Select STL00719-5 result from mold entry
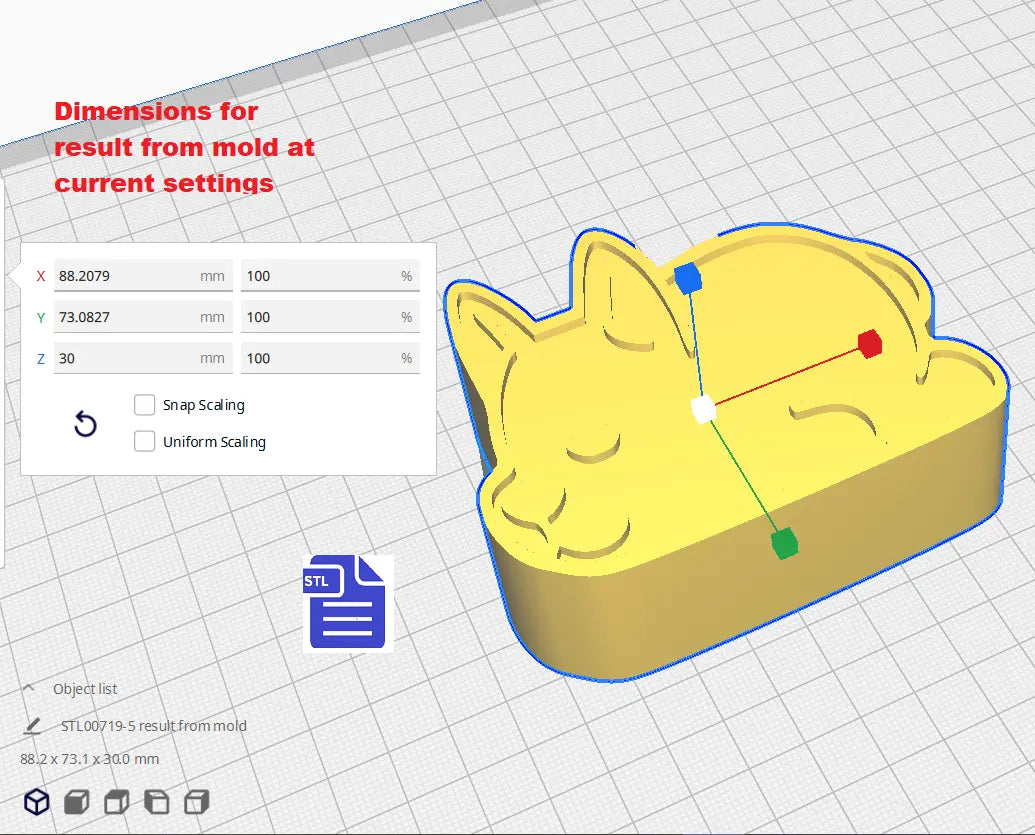 pyautogui.click(x=152, y=726)
